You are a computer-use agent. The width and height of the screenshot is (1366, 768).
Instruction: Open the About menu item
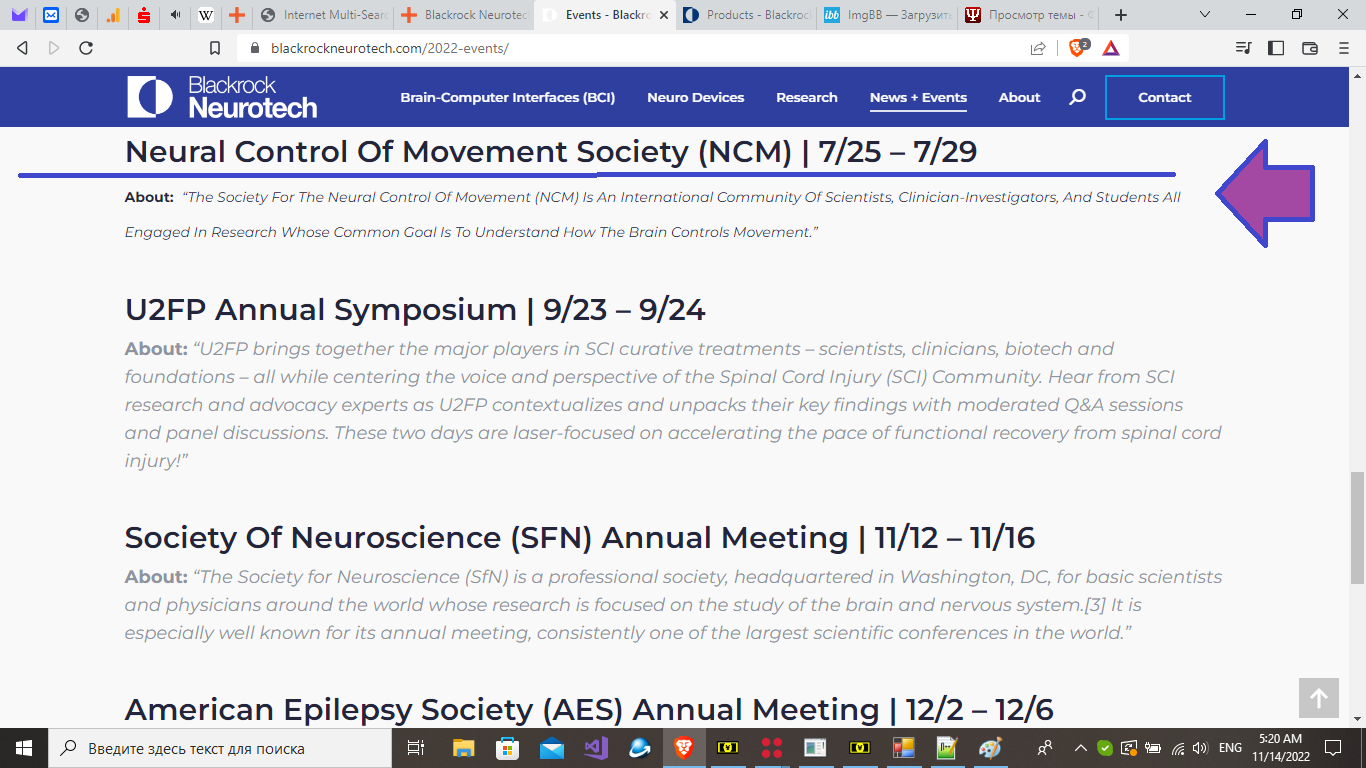(1019, 97)
